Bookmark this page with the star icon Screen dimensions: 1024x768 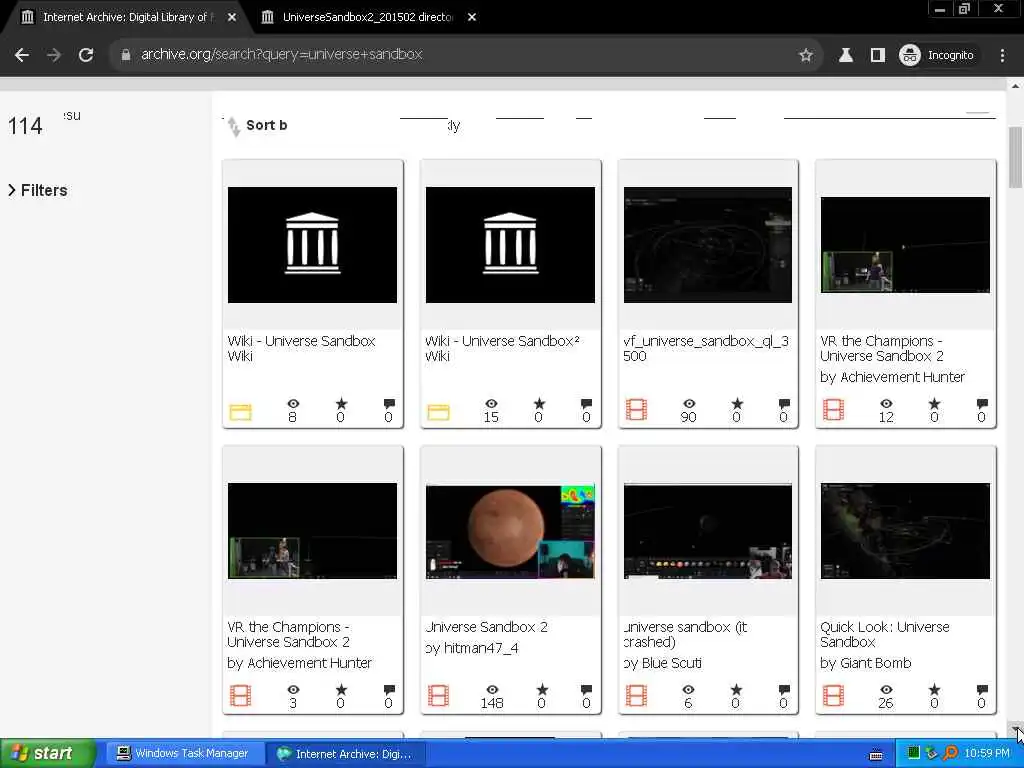pyautogui.click(x=806, y=55)
